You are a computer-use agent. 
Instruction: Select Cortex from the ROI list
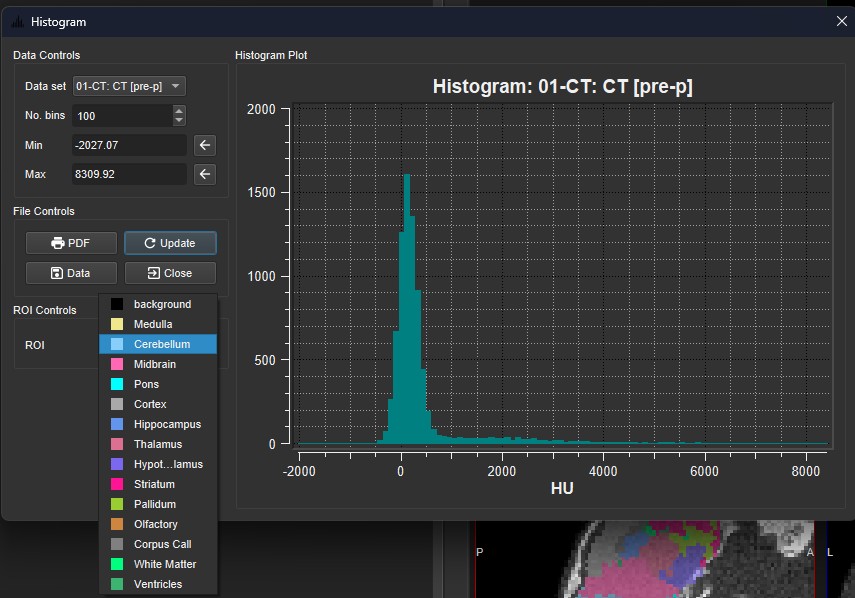[158, 404]
